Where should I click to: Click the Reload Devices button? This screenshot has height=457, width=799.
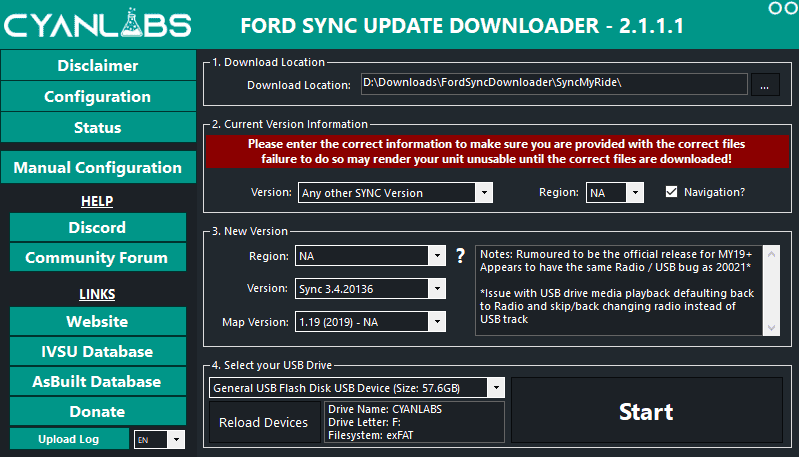[x=263, y=422]
